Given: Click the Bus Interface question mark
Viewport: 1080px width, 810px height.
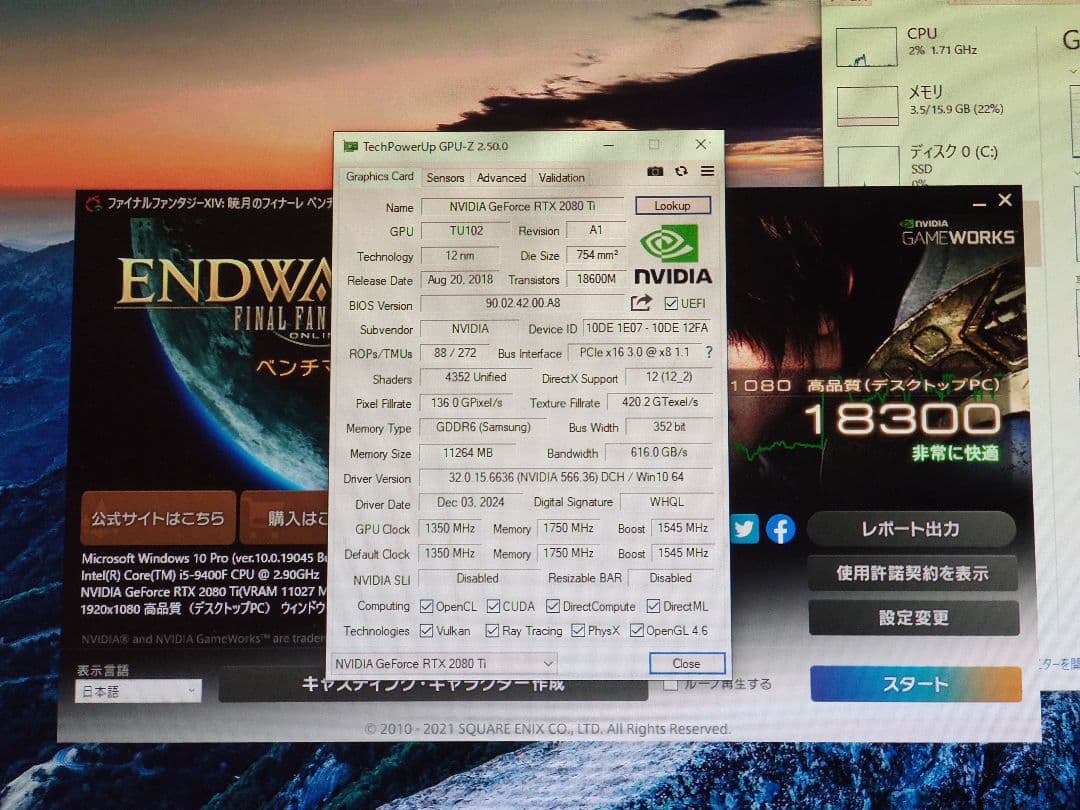Looking at the screenshot, I should tap(709, 352).
